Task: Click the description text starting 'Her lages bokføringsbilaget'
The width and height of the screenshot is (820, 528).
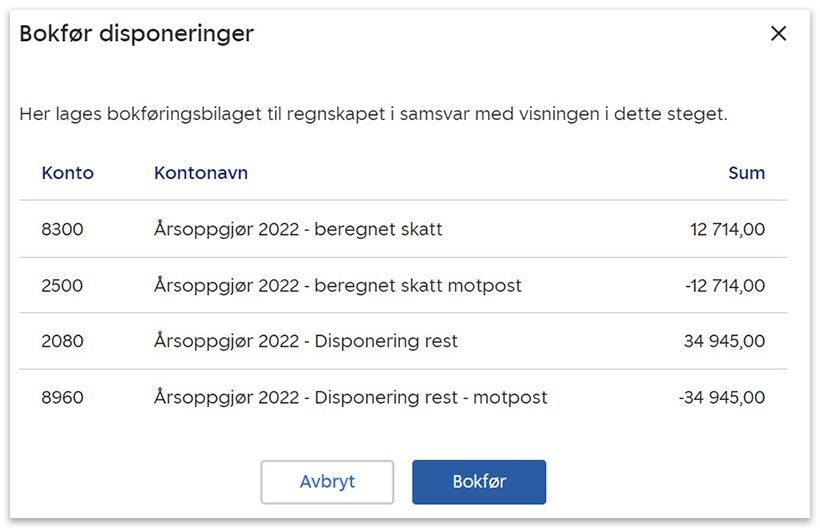Action: click(373, 114)
